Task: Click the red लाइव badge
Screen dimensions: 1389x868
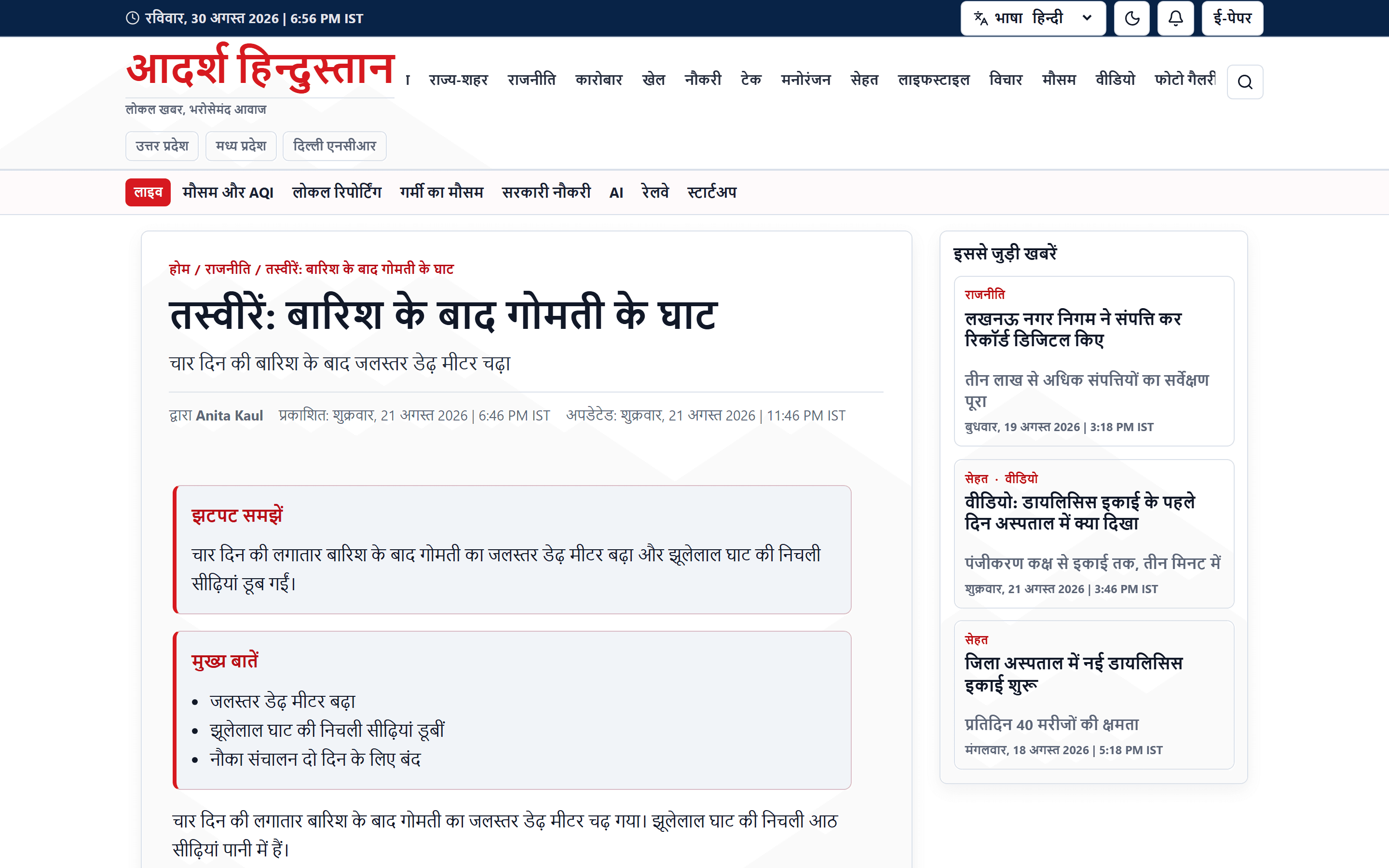Action: coord(148,192)
